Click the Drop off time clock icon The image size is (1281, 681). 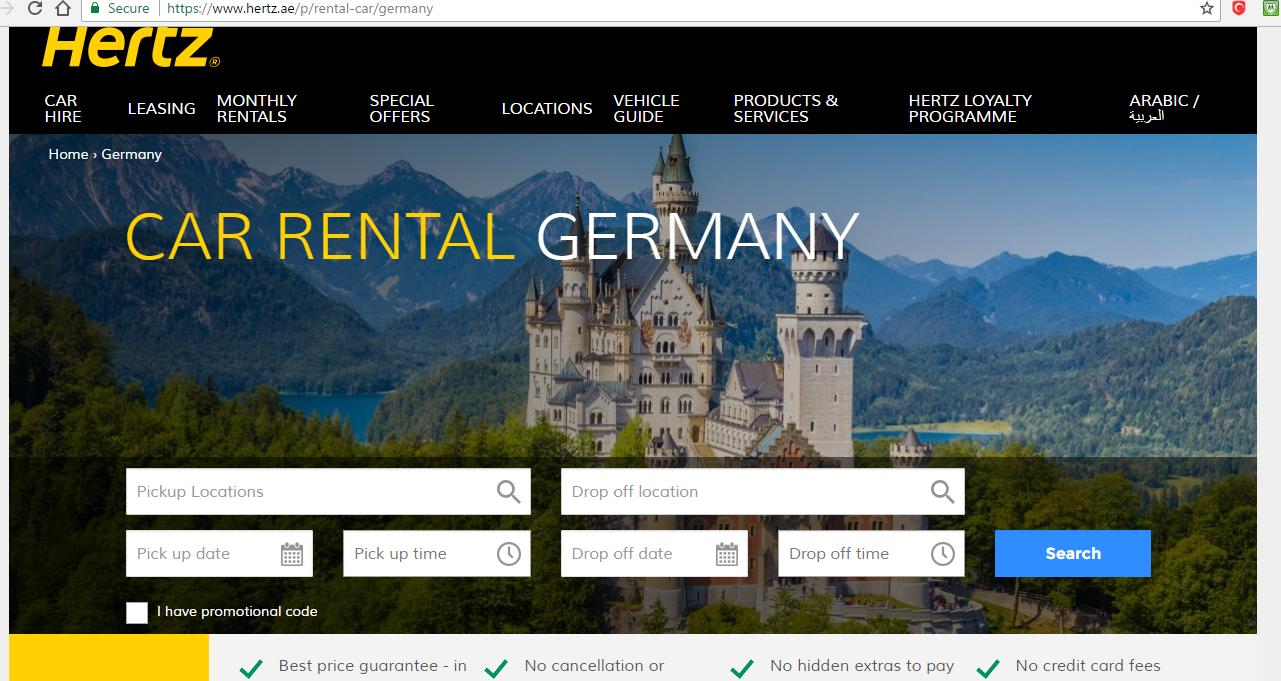point(942,554)
